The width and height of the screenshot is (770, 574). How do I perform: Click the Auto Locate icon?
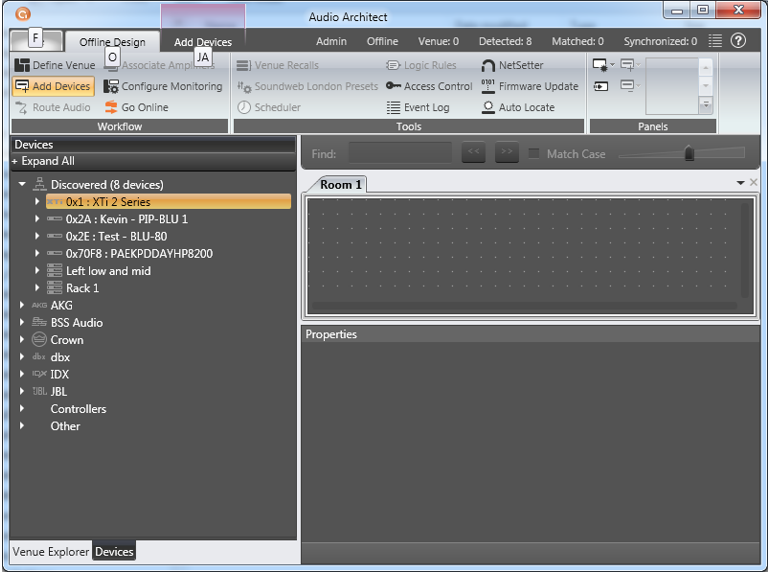488,108
